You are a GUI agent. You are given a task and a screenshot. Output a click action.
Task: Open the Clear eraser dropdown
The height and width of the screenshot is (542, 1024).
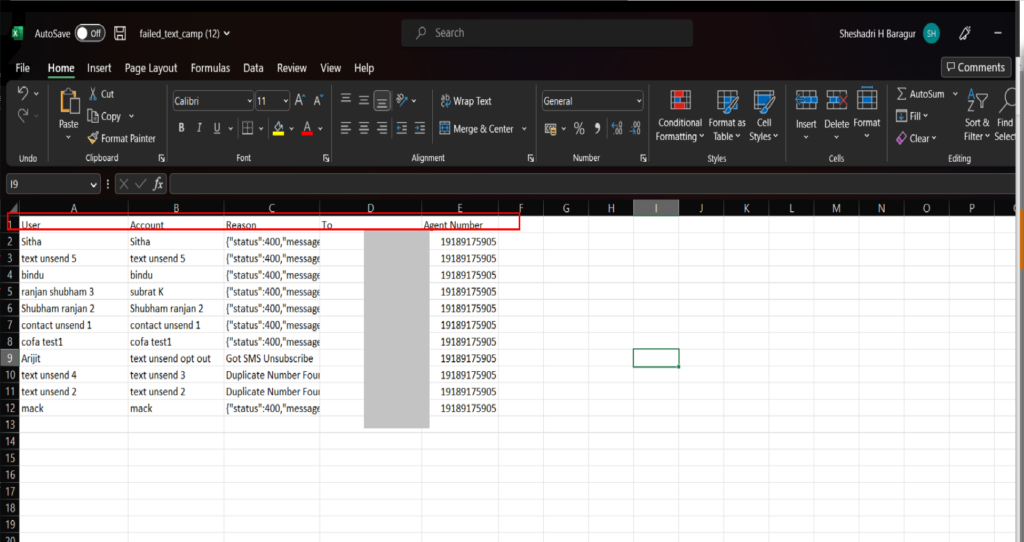click(917, 138)
